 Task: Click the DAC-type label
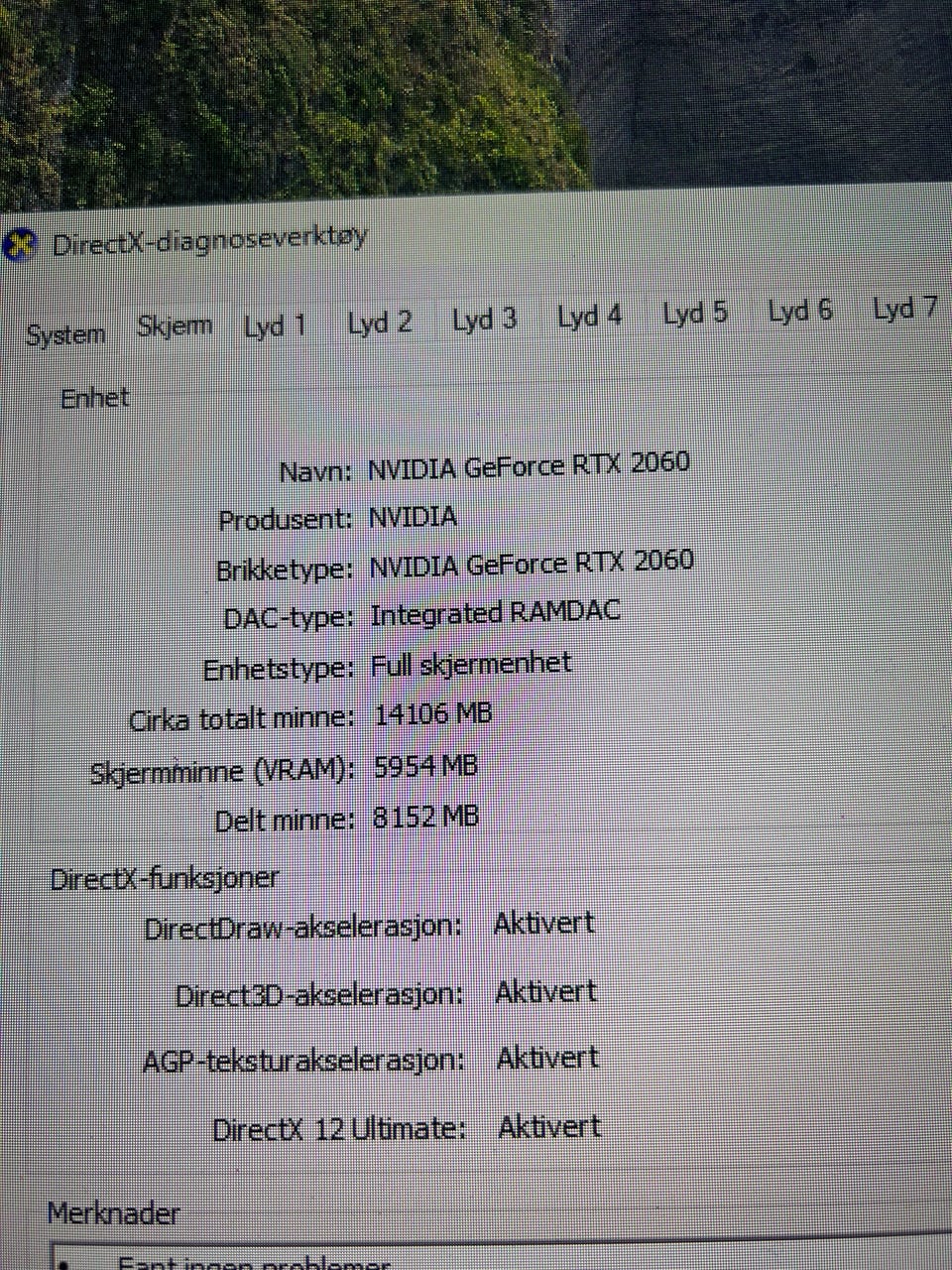coord(288,618)
